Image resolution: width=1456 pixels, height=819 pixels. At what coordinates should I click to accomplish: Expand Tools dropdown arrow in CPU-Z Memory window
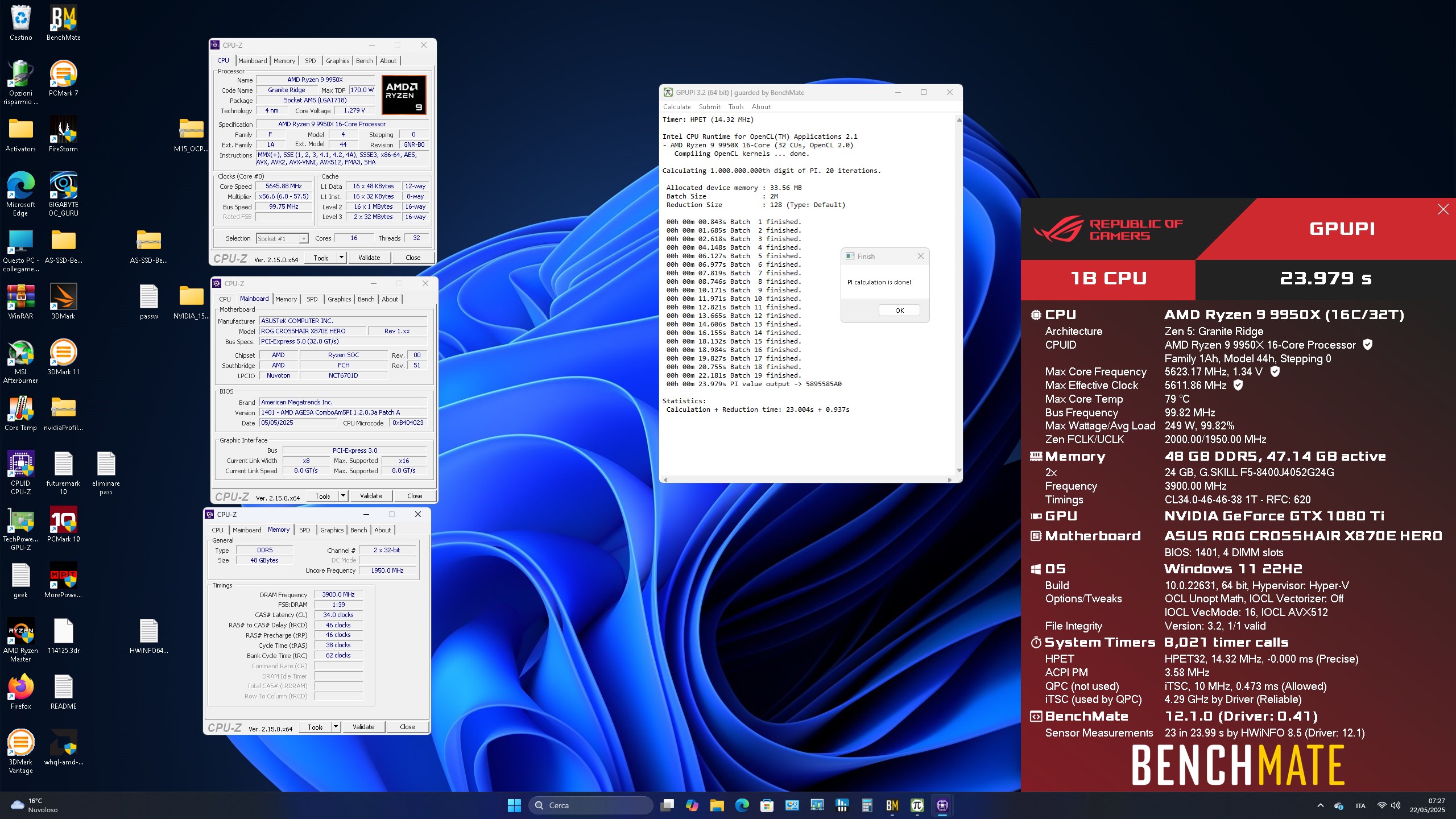click(336, 727)
